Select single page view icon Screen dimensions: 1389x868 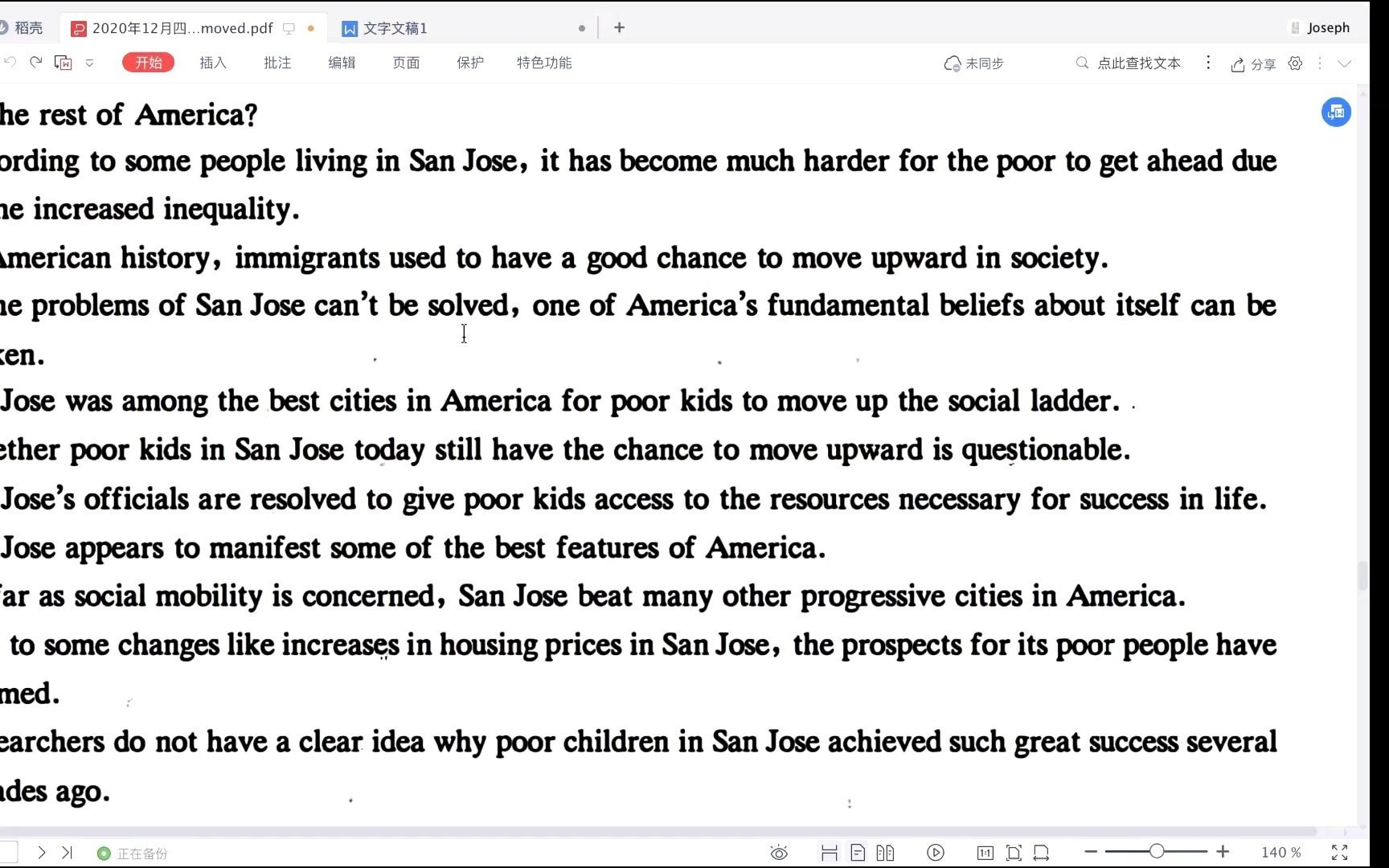pyautogui.click(x=858, y=853)
